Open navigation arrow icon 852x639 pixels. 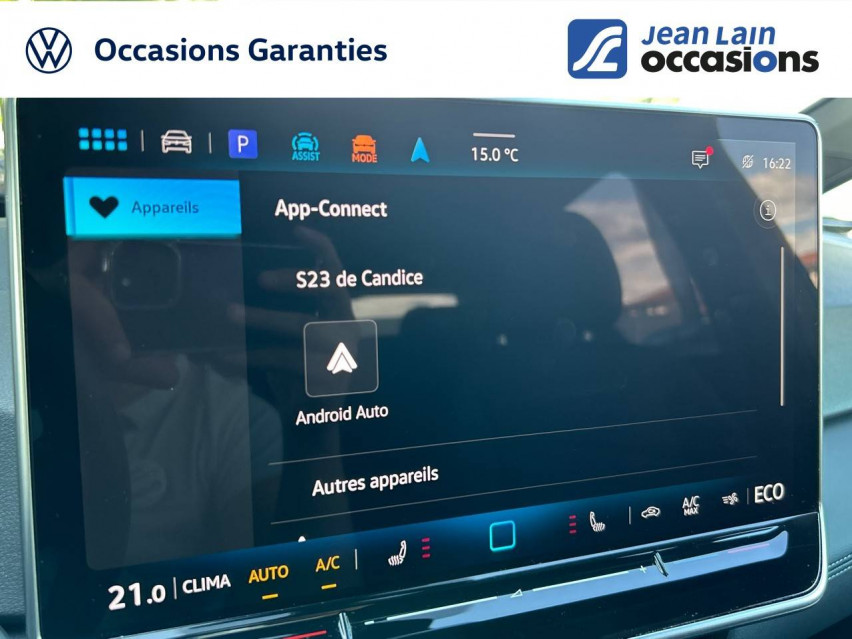(420, 150)
